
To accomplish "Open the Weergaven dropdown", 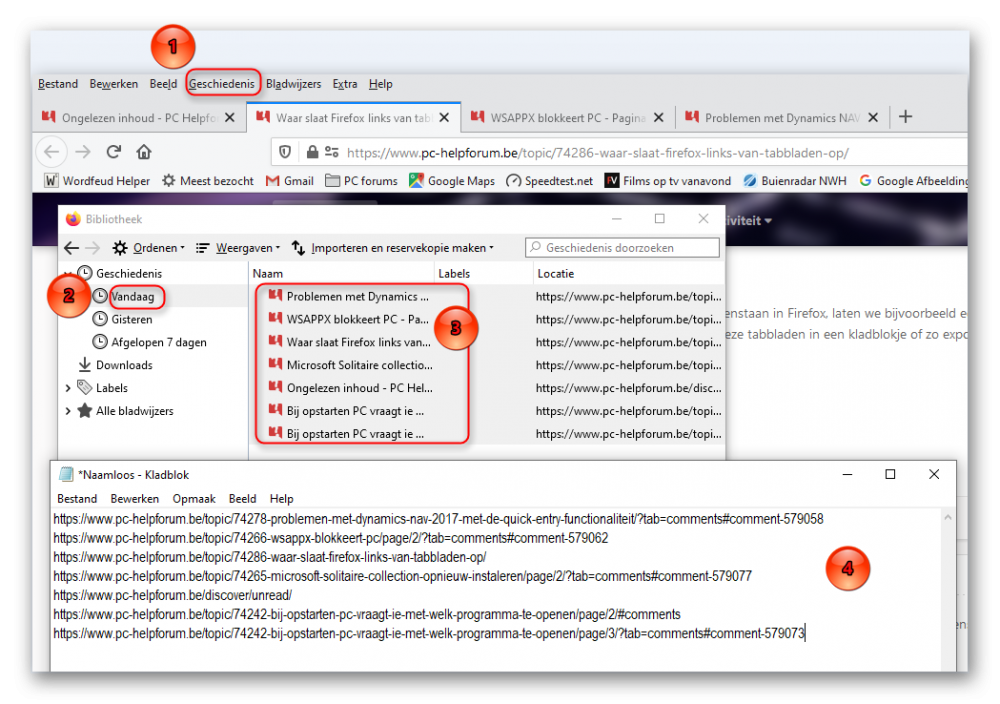I will 238,247.
